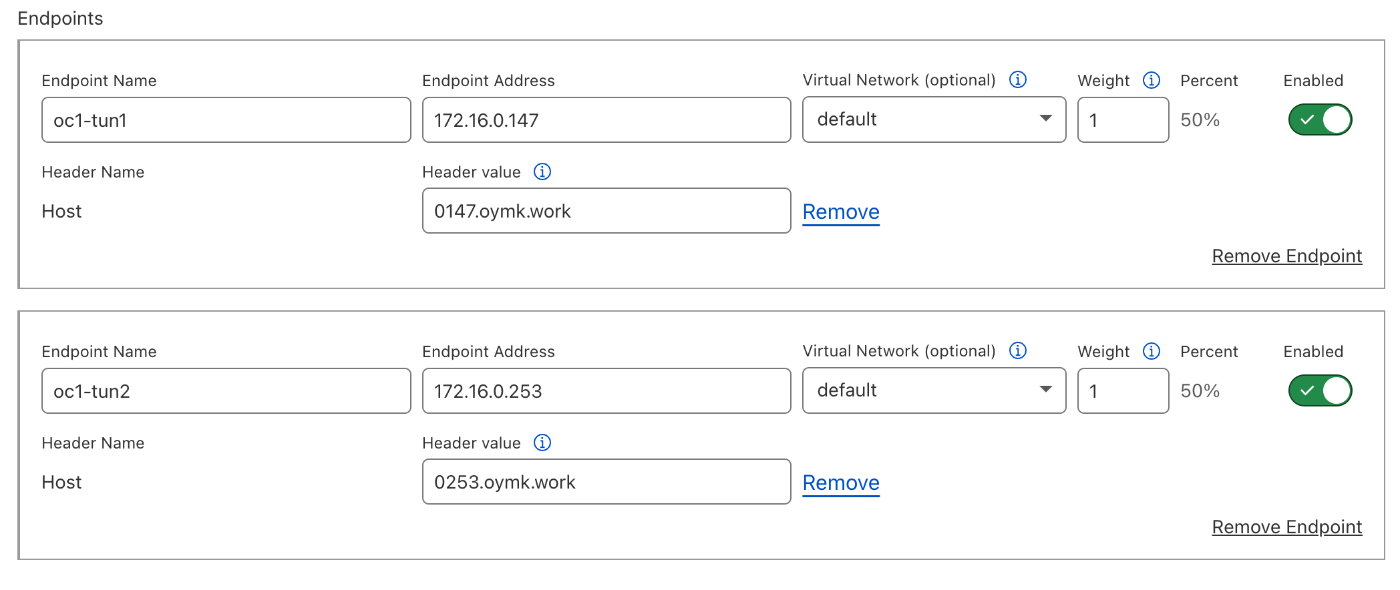
Task: Click info icon next to oc1-tun1 Weight label
Action: pos(1151,80)
